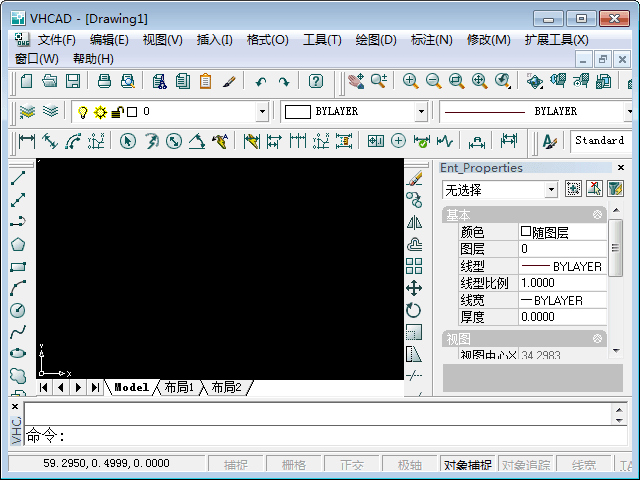Select the Polygon drawing tool
640x480 pixels.
click(17, 245)
